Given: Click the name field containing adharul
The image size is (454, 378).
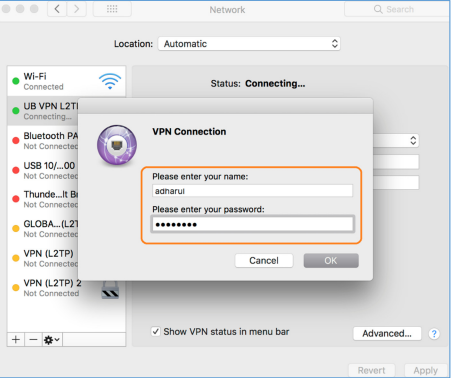Looking at the screenshot, I should [x=252, y=191].
